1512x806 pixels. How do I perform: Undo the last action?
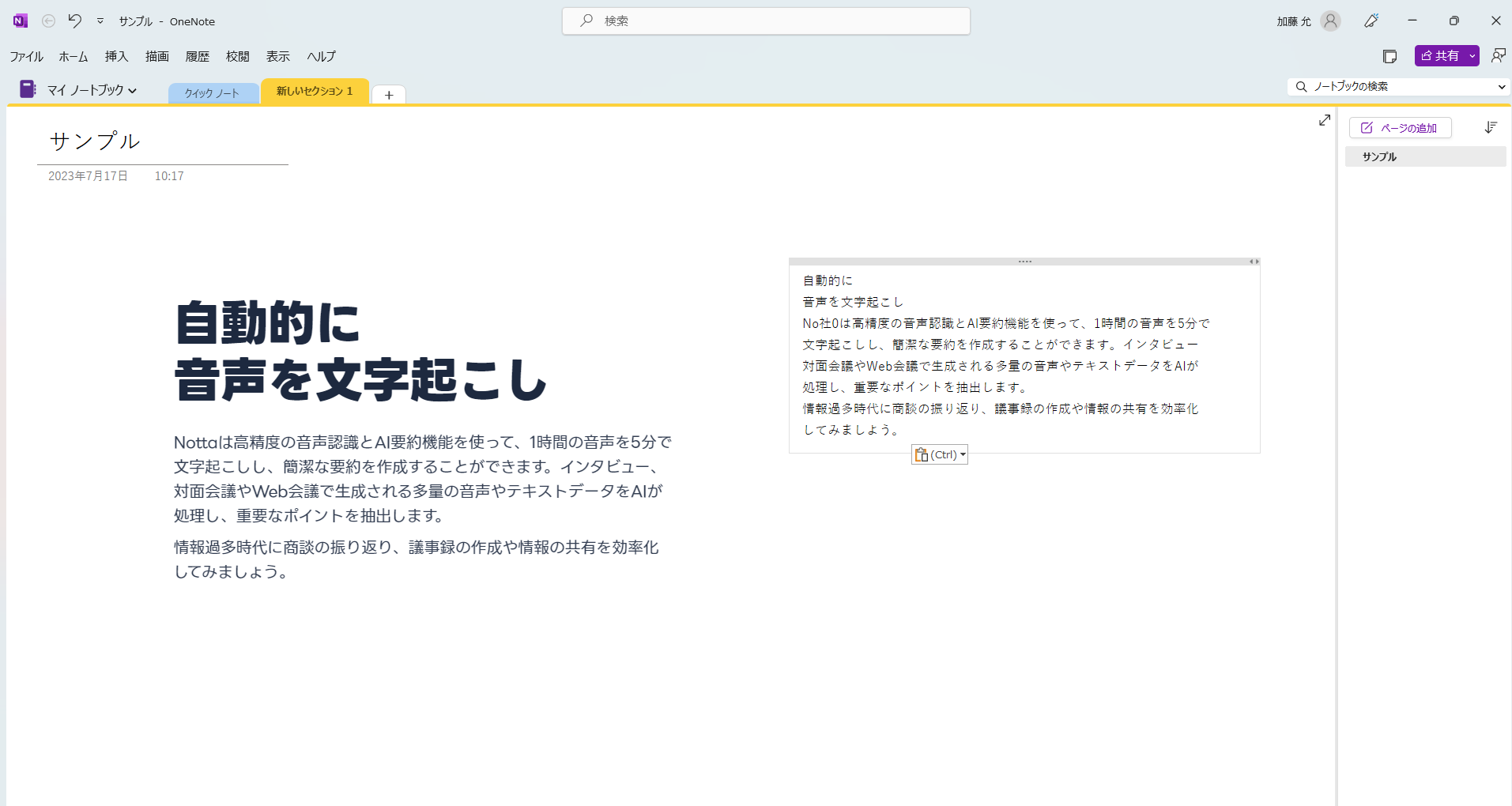pos(75,21)
